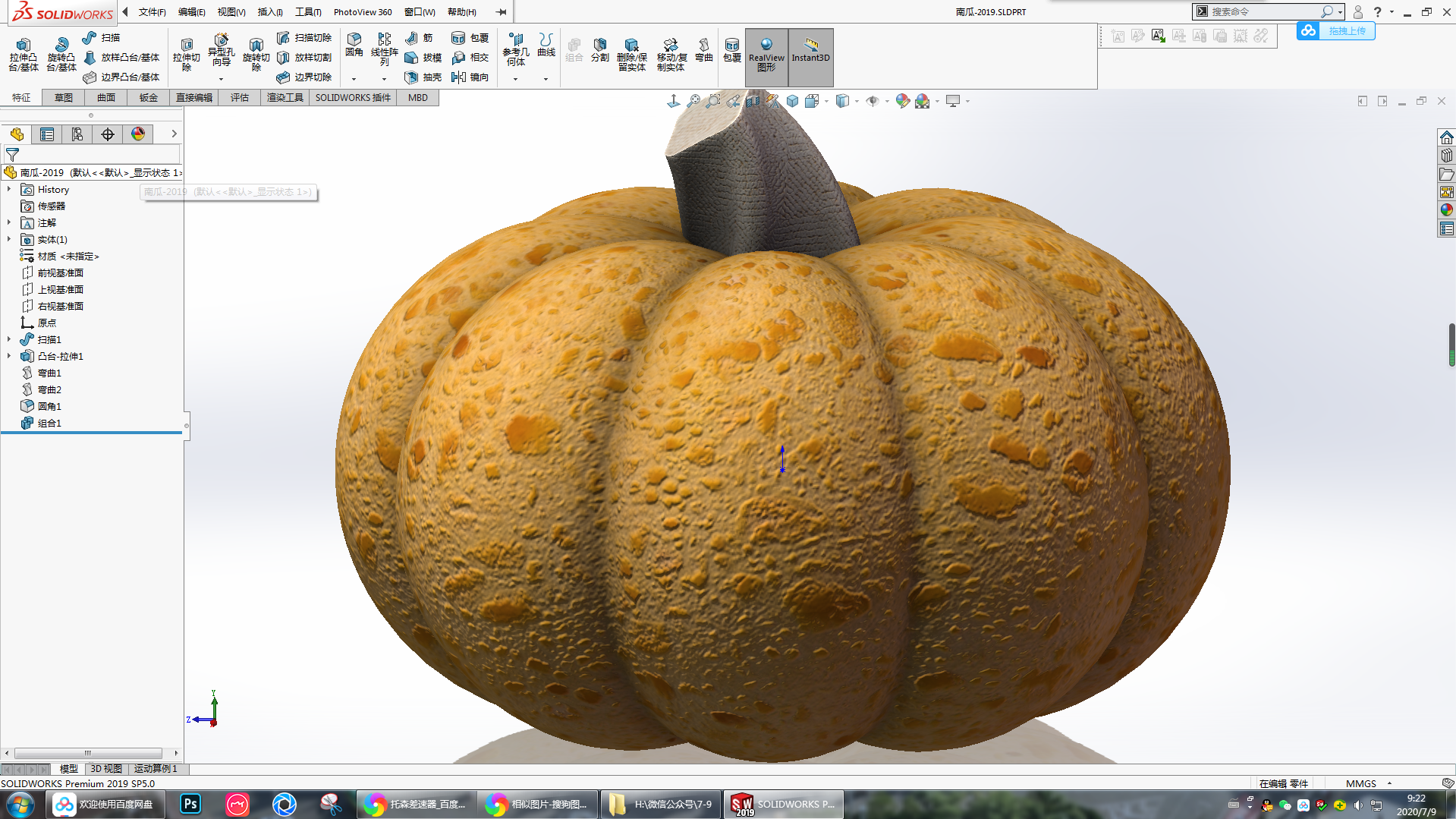Toggle Hide/Show Items eye icon
The width and height of the screenshot is (1456, 819).
pyautogui.click(x=873, y=101)
